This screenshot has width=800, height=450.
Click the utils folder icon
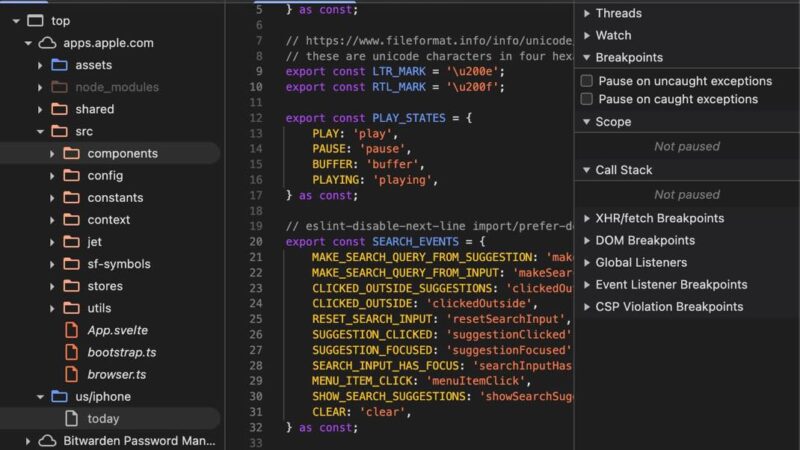pyautogui.click(x=71, y=308)
